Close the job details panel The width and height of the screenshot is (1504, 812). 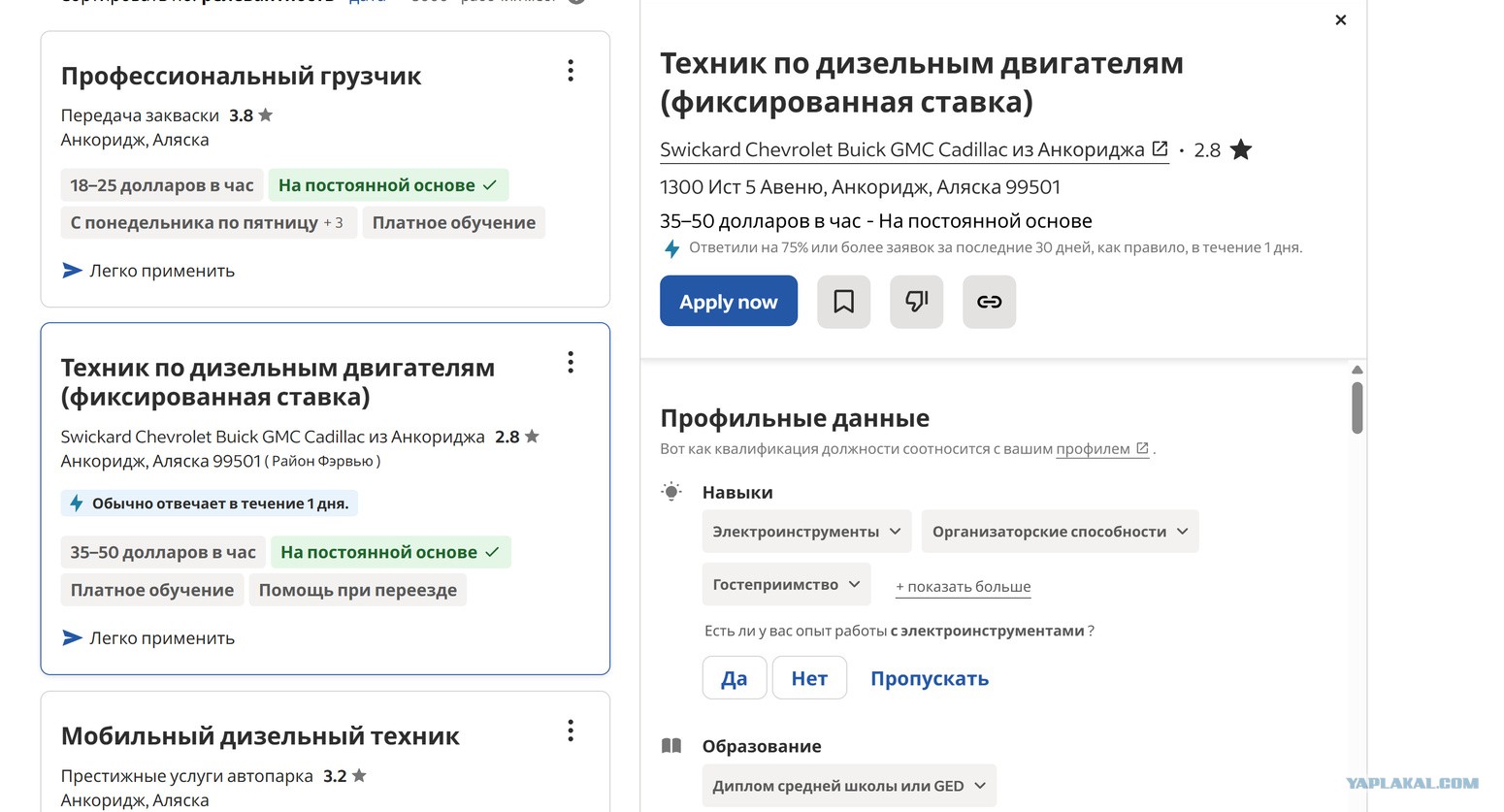1341,20
